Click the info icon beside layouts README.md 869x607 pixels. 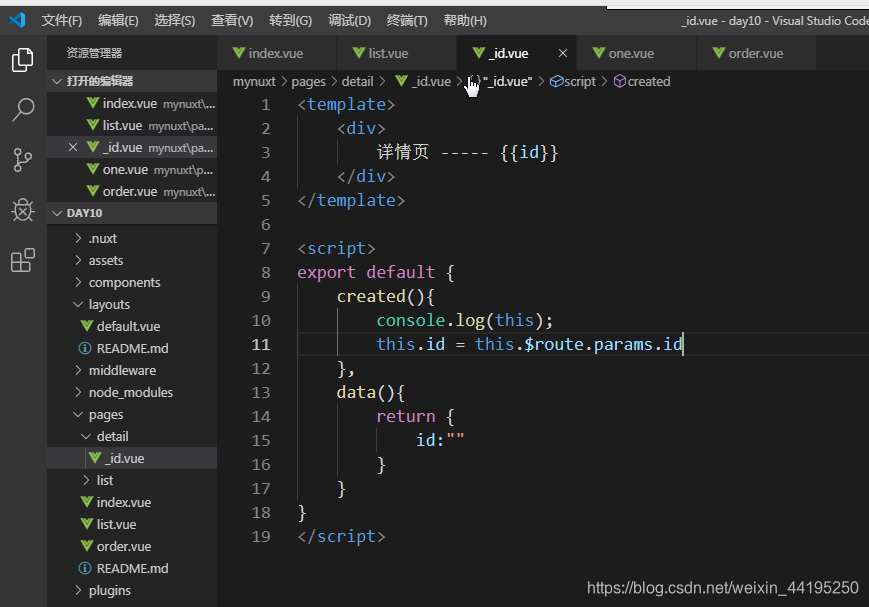[85, 348]
